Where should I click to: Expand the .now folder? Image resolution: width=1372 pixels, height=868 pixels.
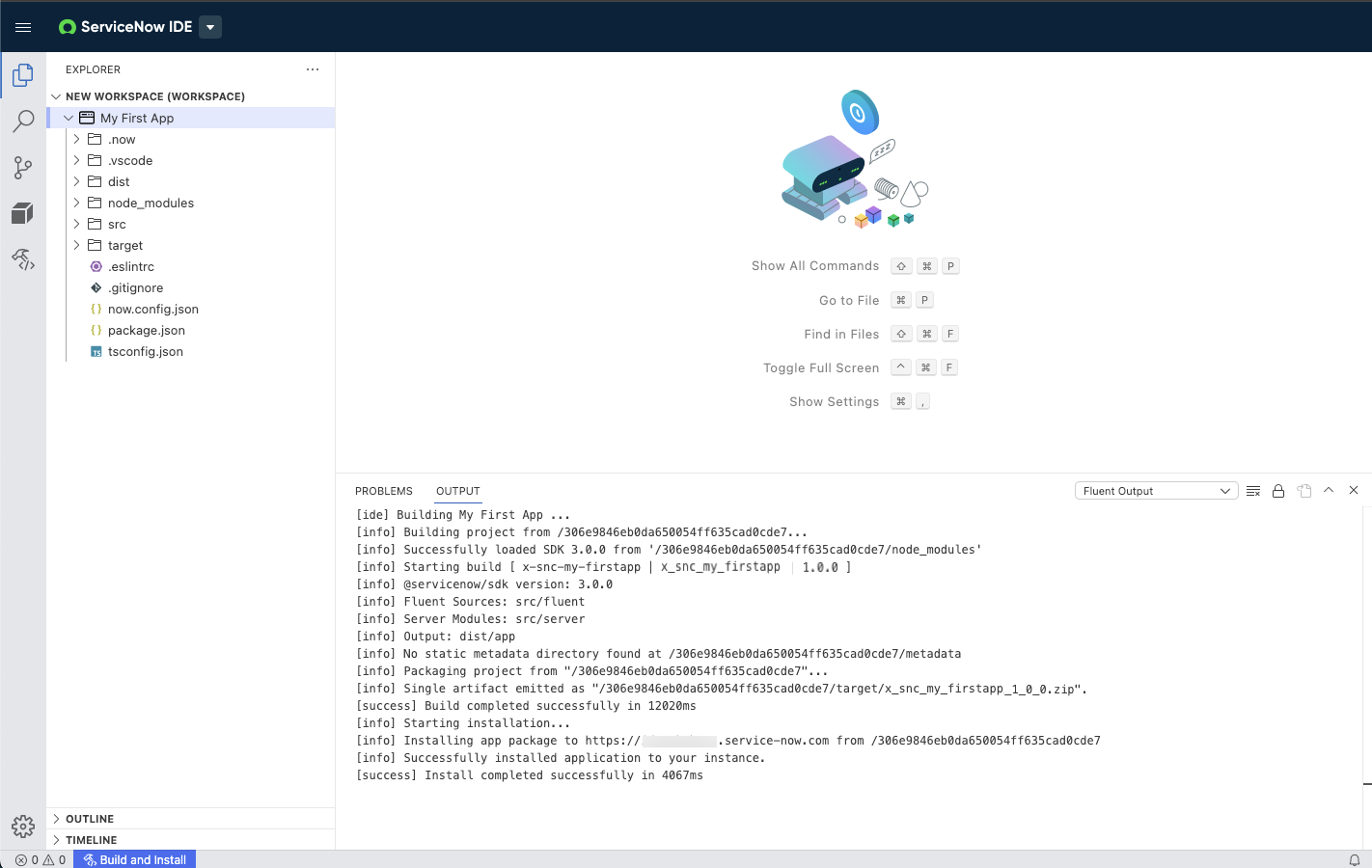(x=76, y=139)
